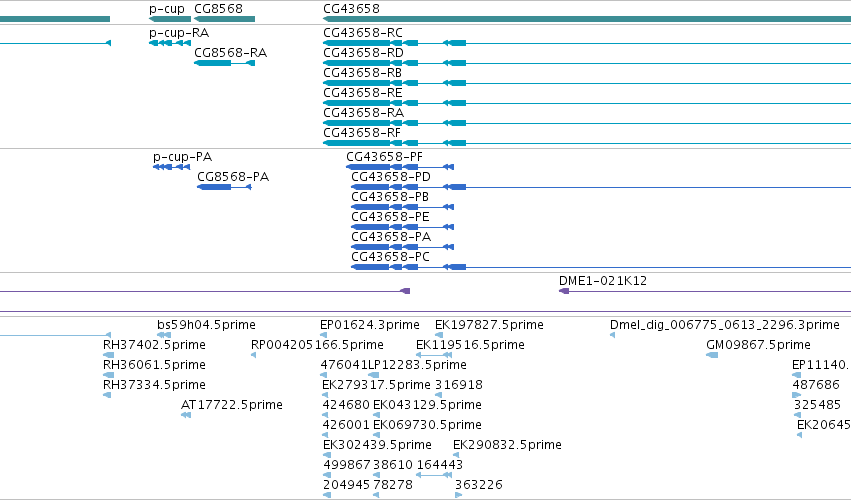Screen dimensions: 851x500
Task: Click protein CG43658-PD label
Action: click(391, 177)
